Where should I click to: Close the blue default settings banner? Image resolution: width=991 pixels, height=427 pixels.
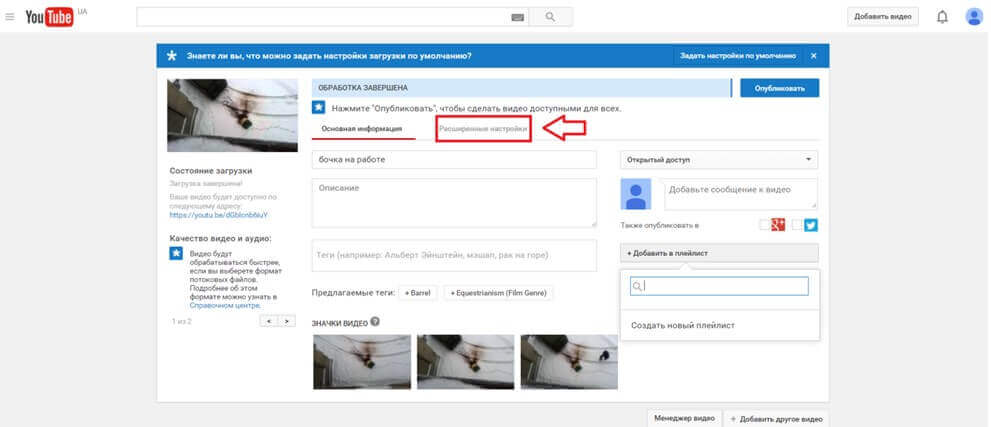tap(814, 56)
